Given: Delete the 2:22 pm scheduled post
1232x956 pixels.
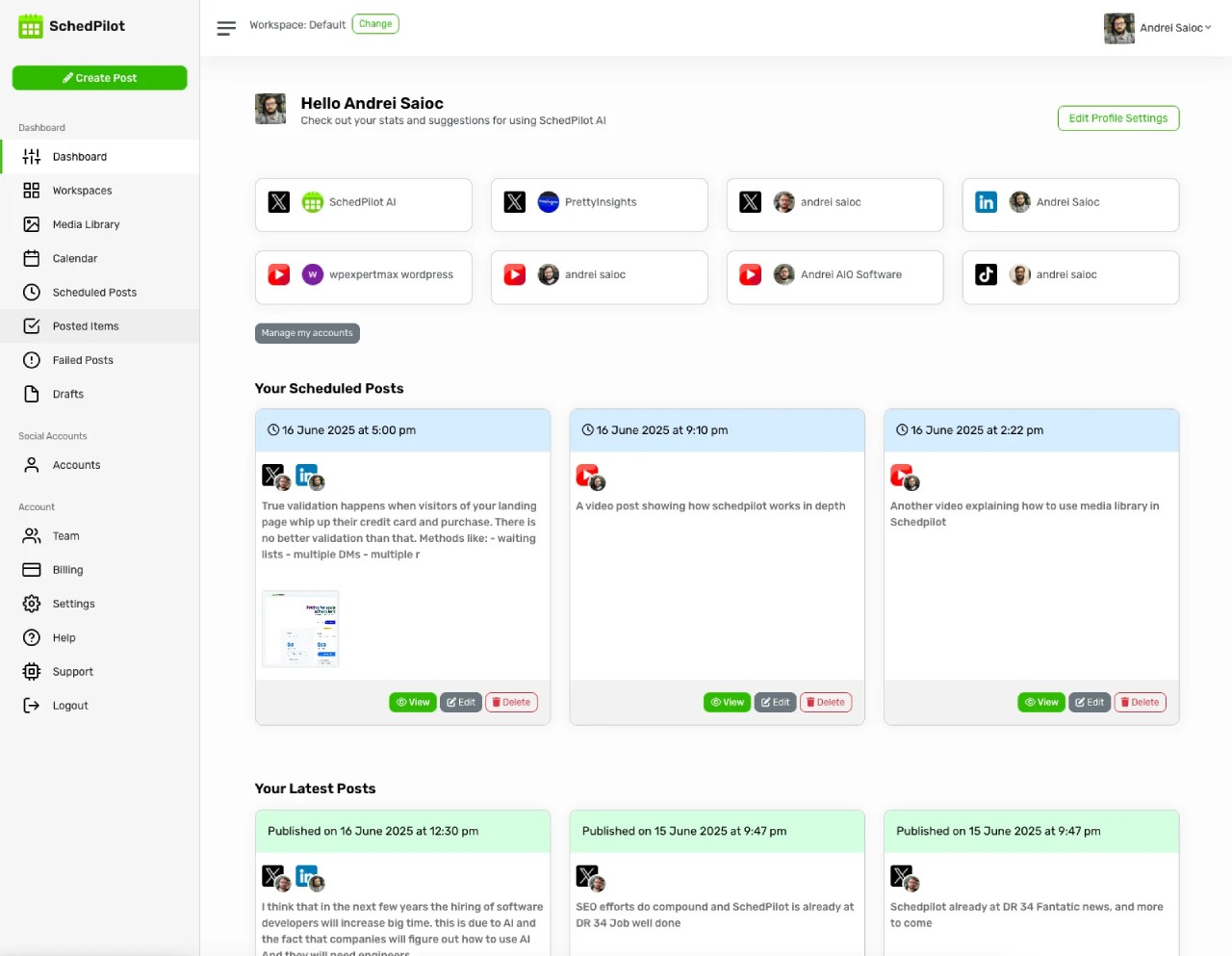Looking at the screenshot, I should [x=1140, y=703].
